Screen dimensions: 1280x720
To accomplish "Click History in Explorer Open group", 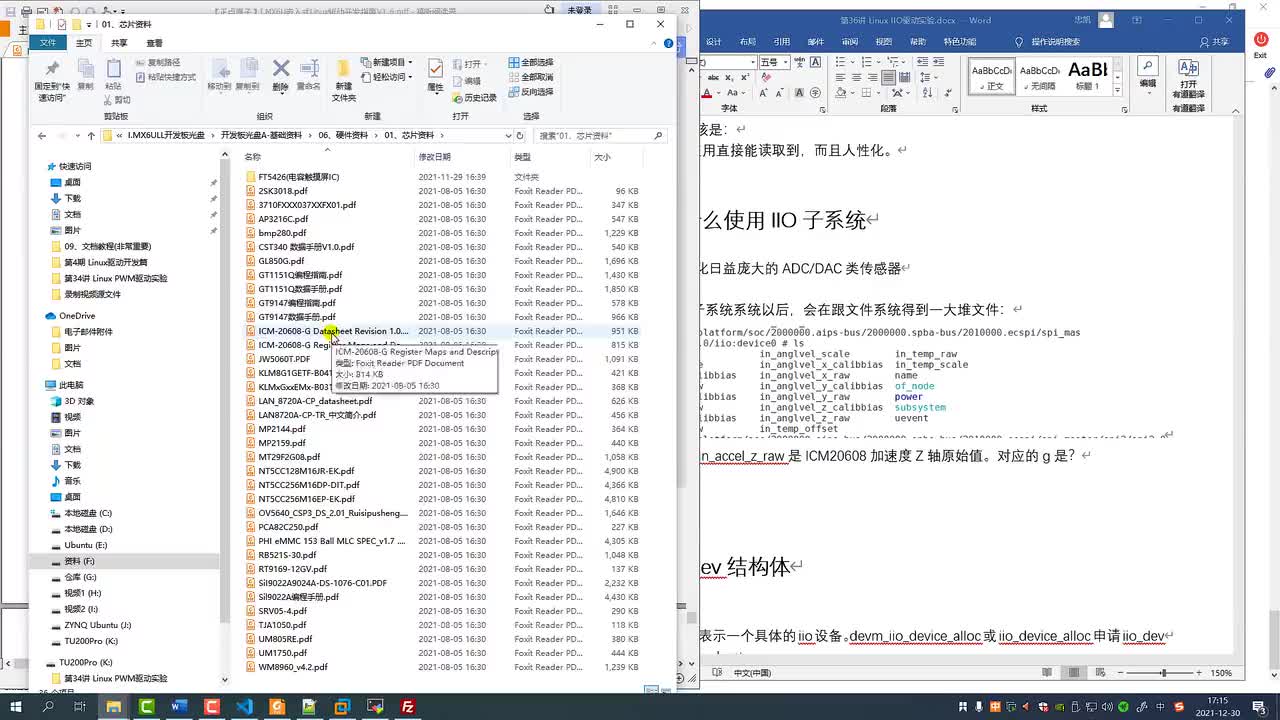I will point(474,98).
